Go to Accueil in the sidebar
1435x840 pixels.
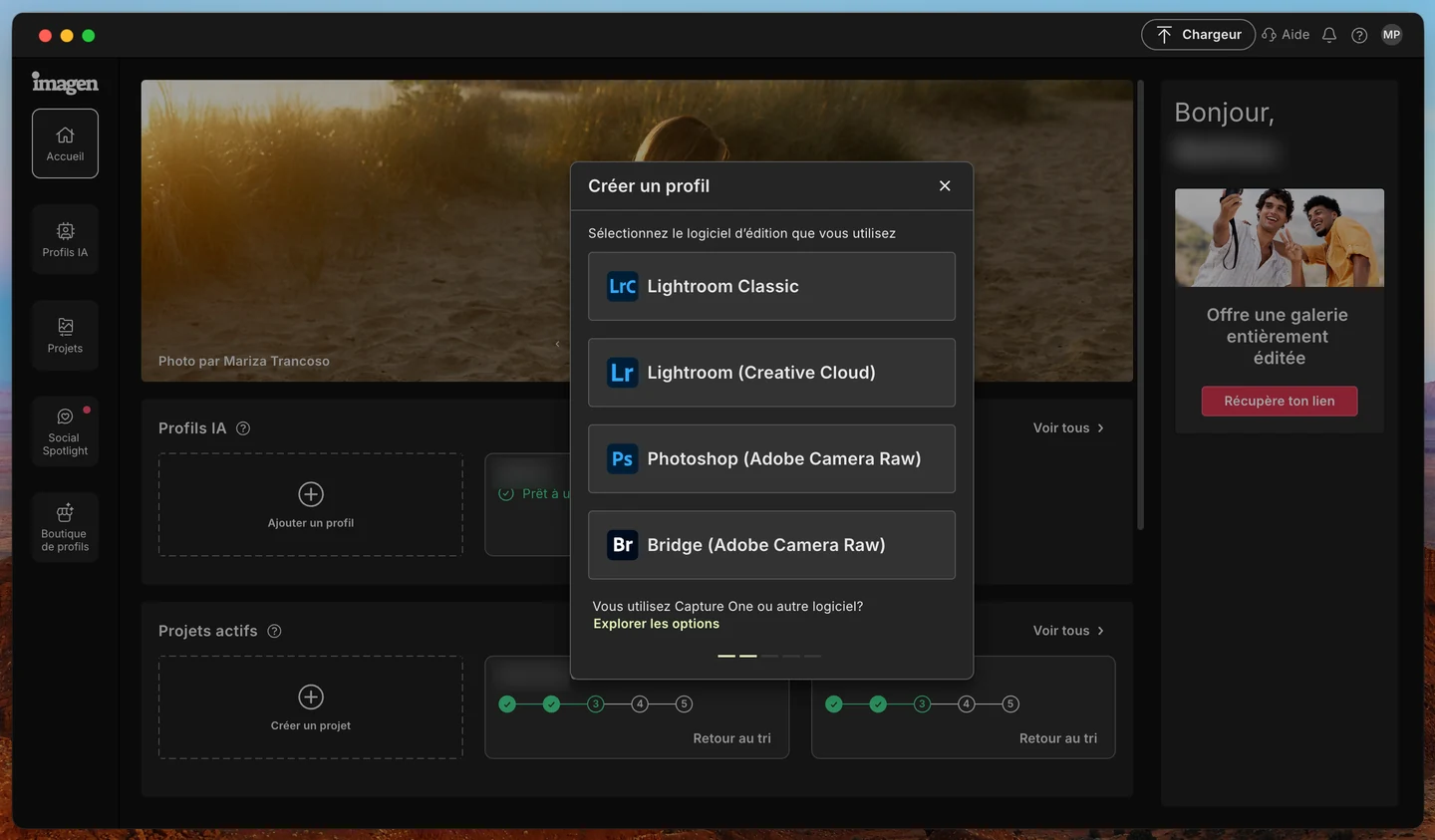tap(65, 143)
